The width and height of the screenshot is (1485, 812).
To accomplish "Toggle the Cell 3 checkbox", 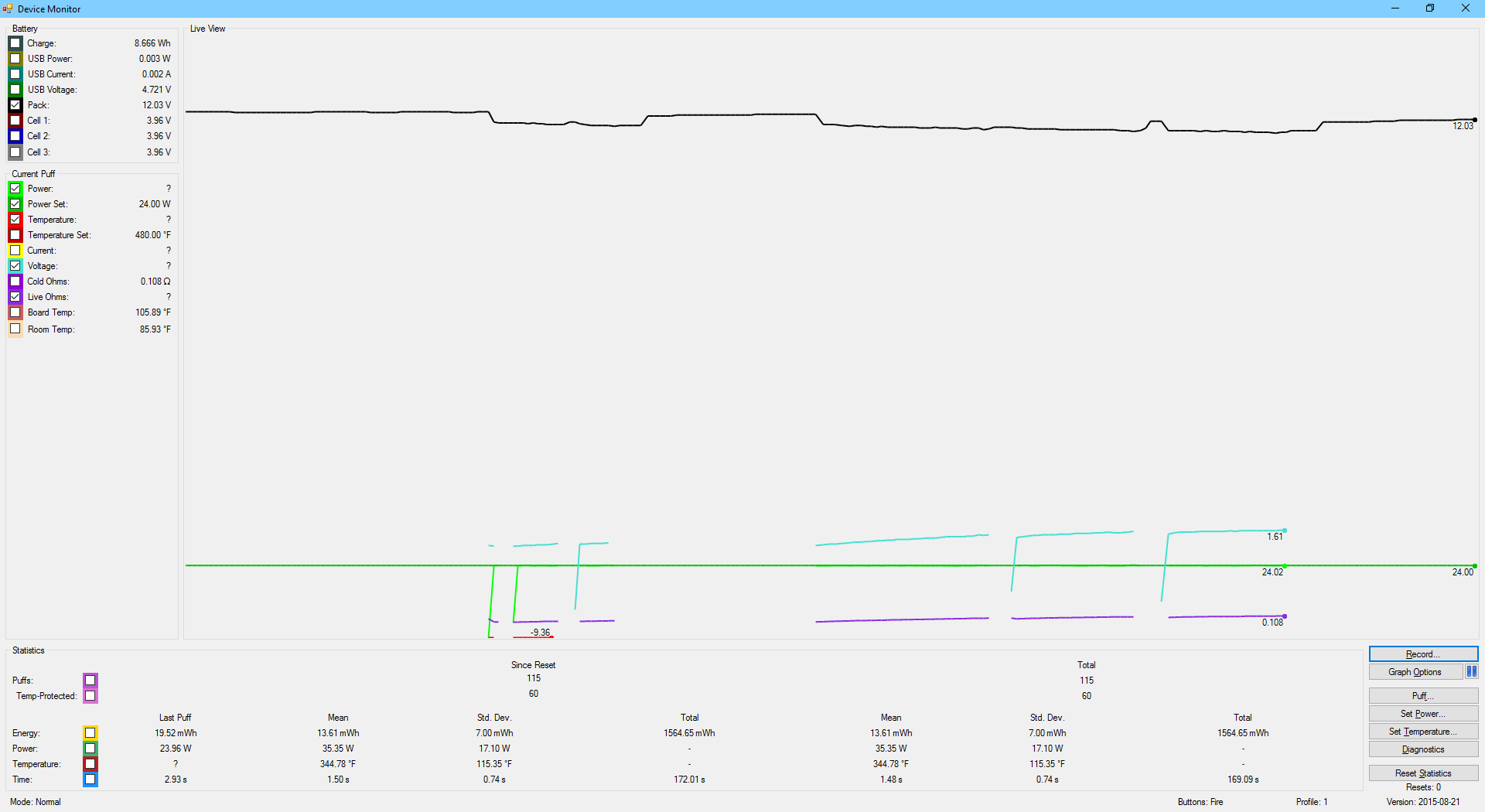I will [x=15, y=152].
